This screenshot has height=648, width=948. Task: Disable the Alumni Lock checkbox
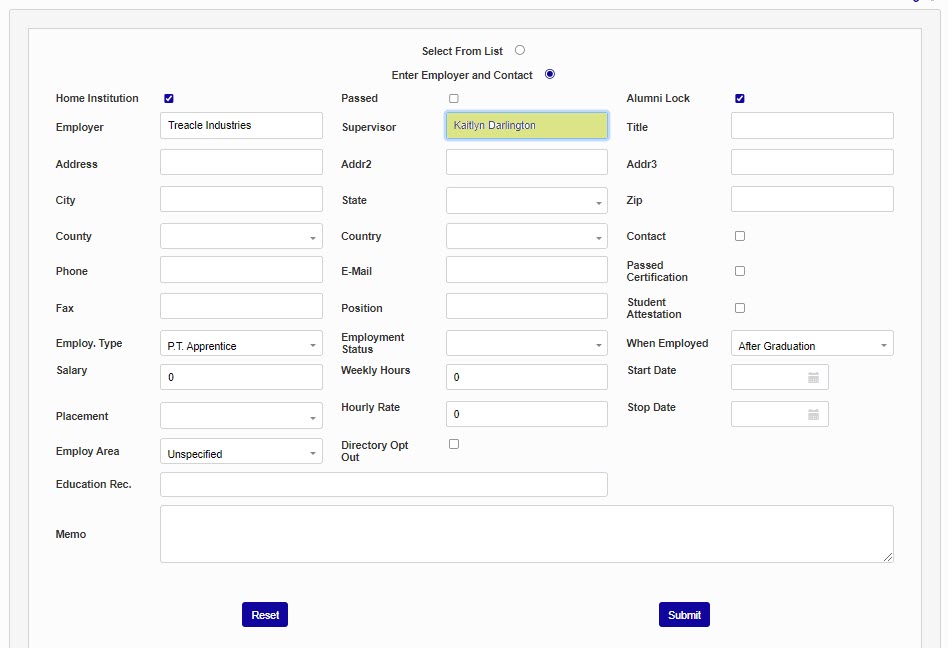(x=740, y=99)
